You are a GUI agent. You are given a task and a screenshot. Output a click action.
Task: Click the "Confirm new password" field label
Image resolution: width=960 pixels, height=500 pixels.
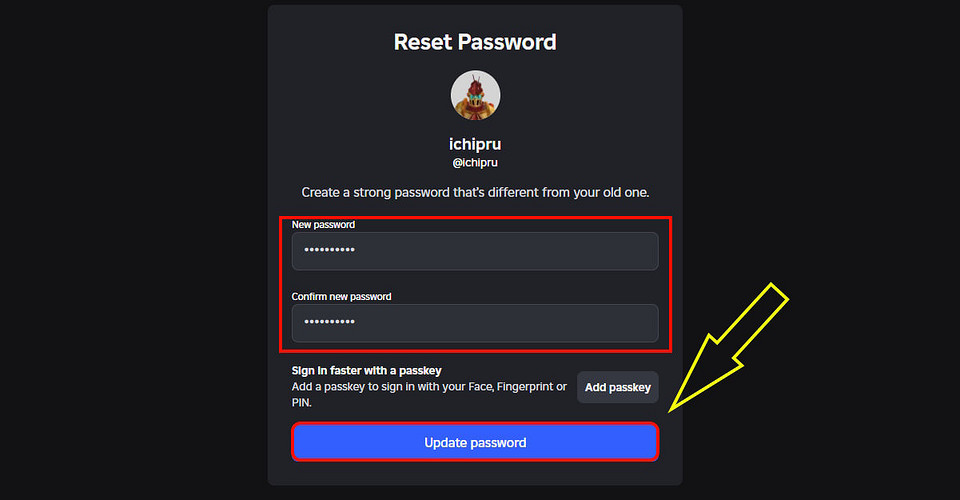[x=341, y=297]
